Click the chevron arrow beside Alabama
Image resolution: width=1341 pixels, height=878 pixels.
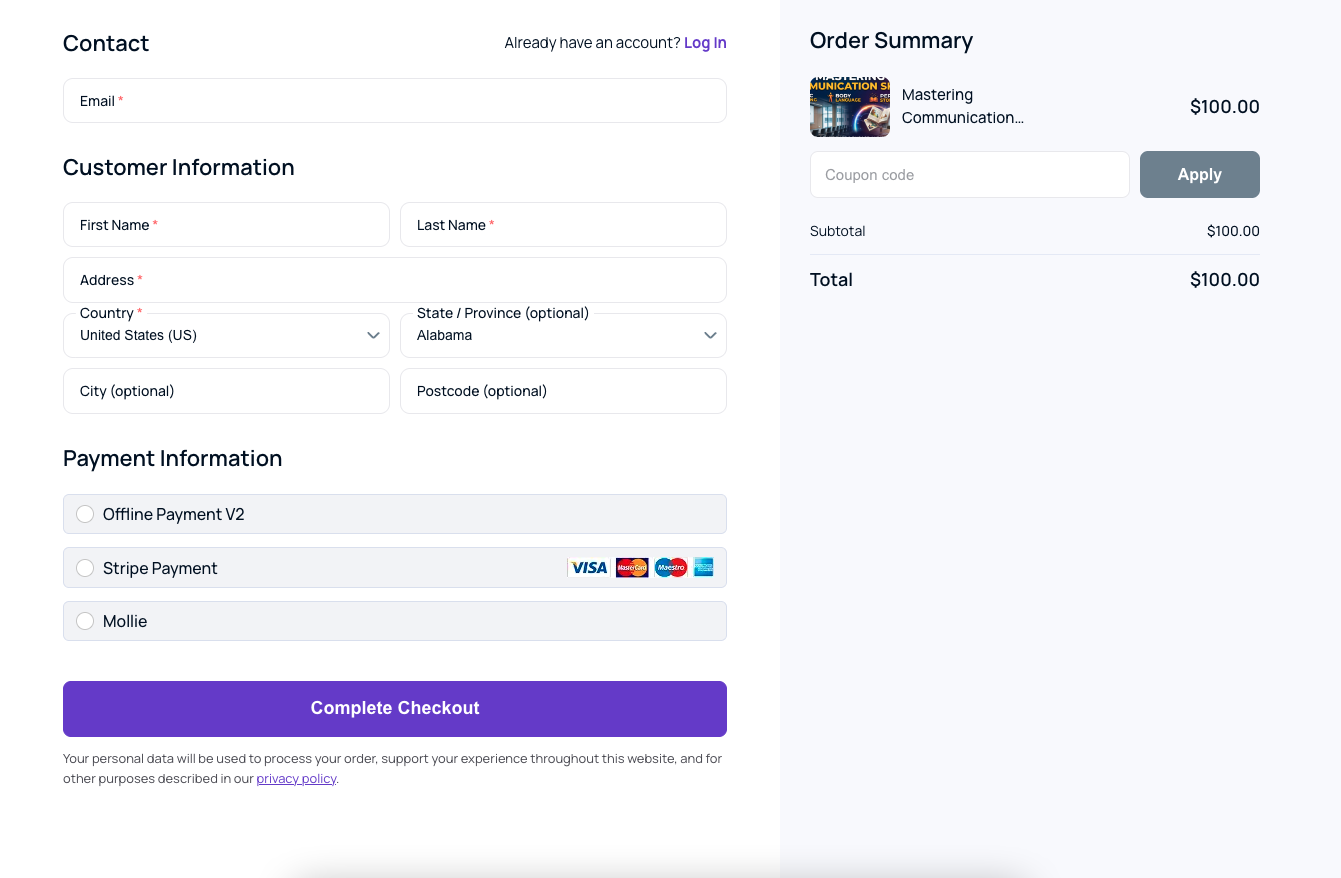710,335
